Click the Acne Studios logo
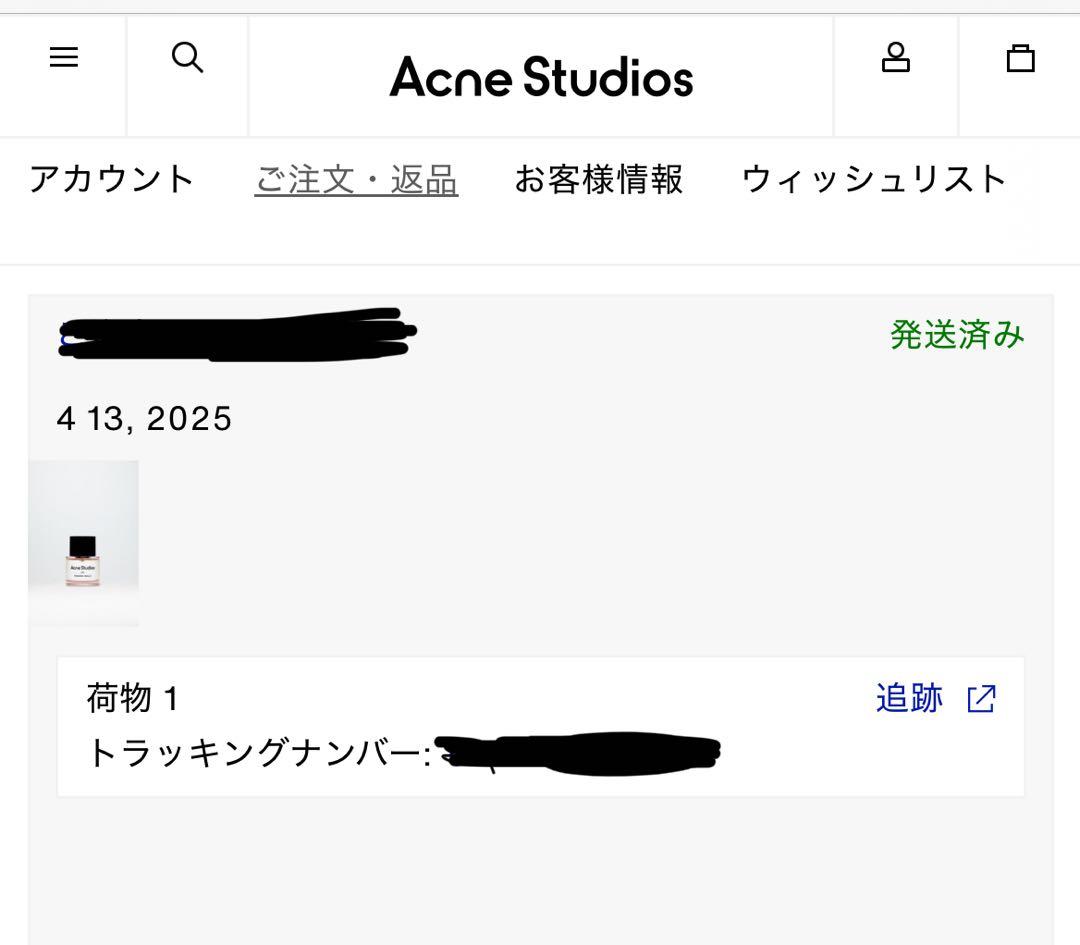 click(x=540, y=77)
